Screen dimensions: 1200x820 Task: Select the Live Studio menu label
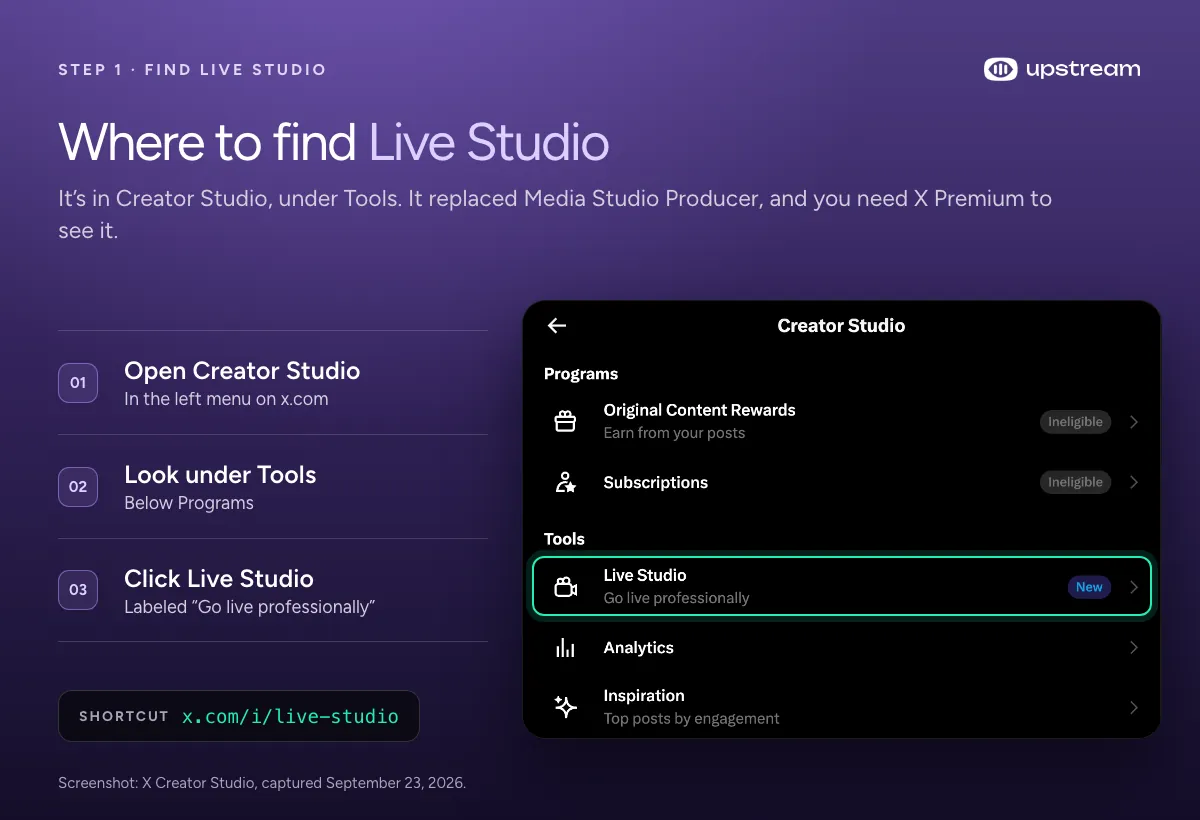[x=645, y=575]
